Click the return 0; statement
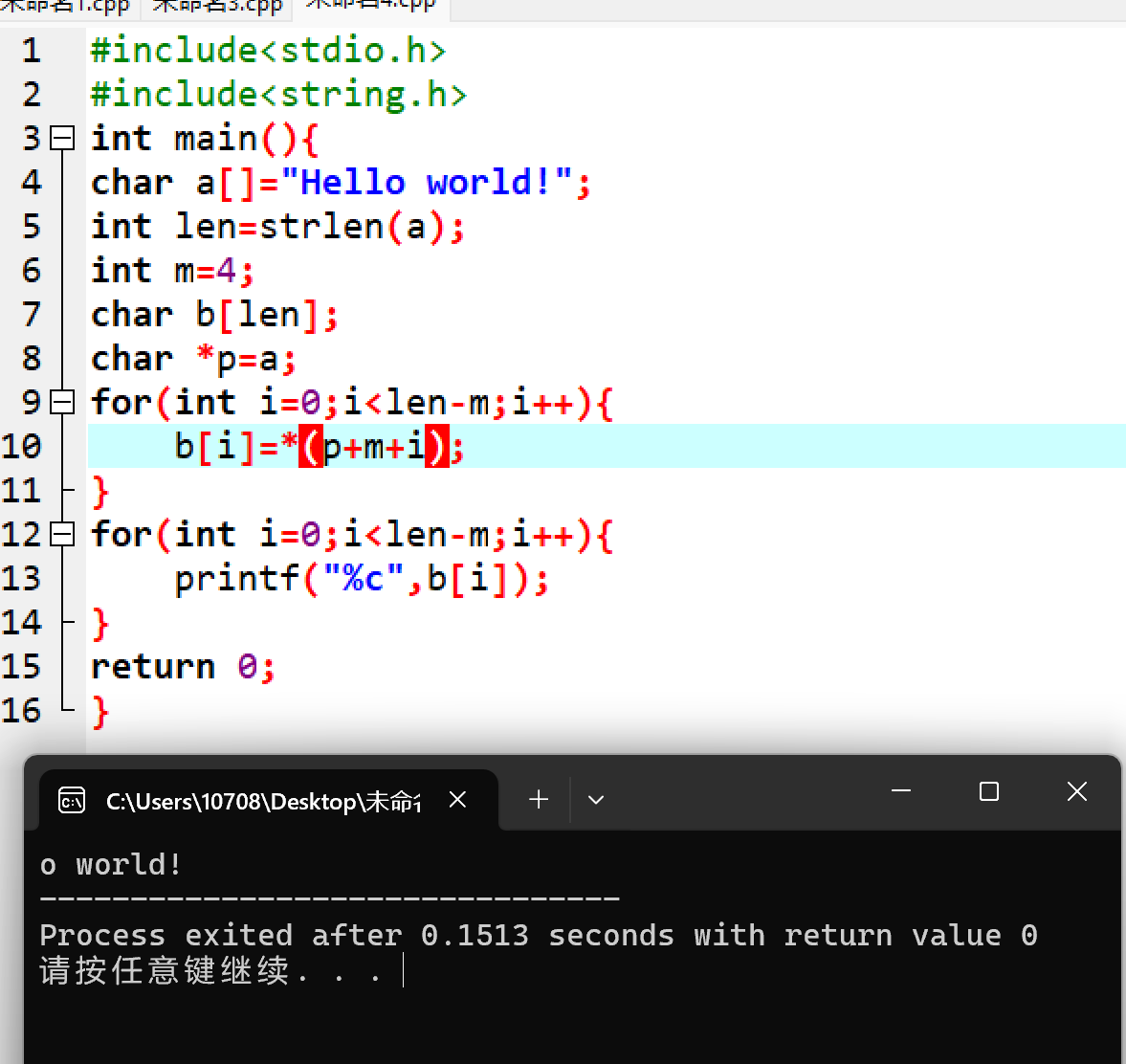 pos(183,667)
